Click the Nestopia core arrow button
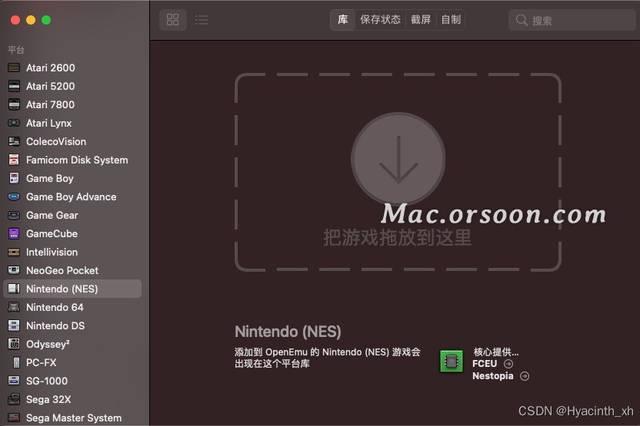The image size is (640, 426). click(525, 376)
